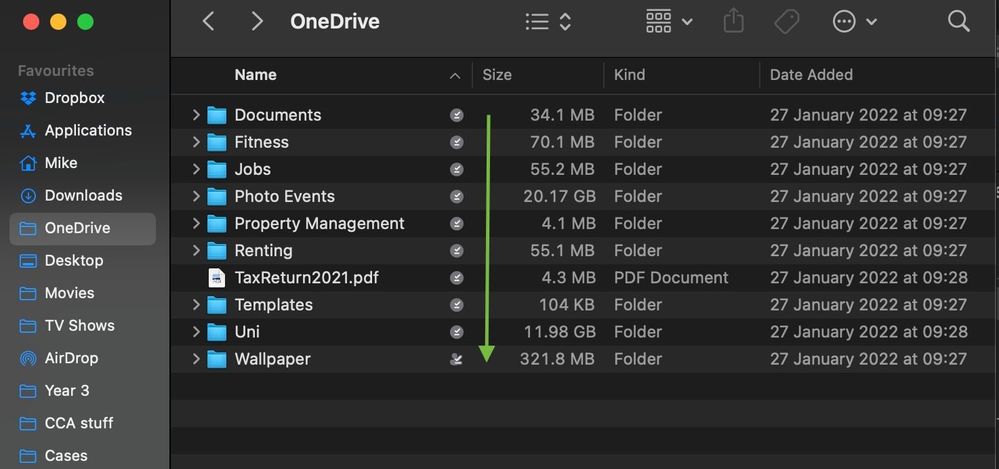Expand the Photo Events folder

196,196
